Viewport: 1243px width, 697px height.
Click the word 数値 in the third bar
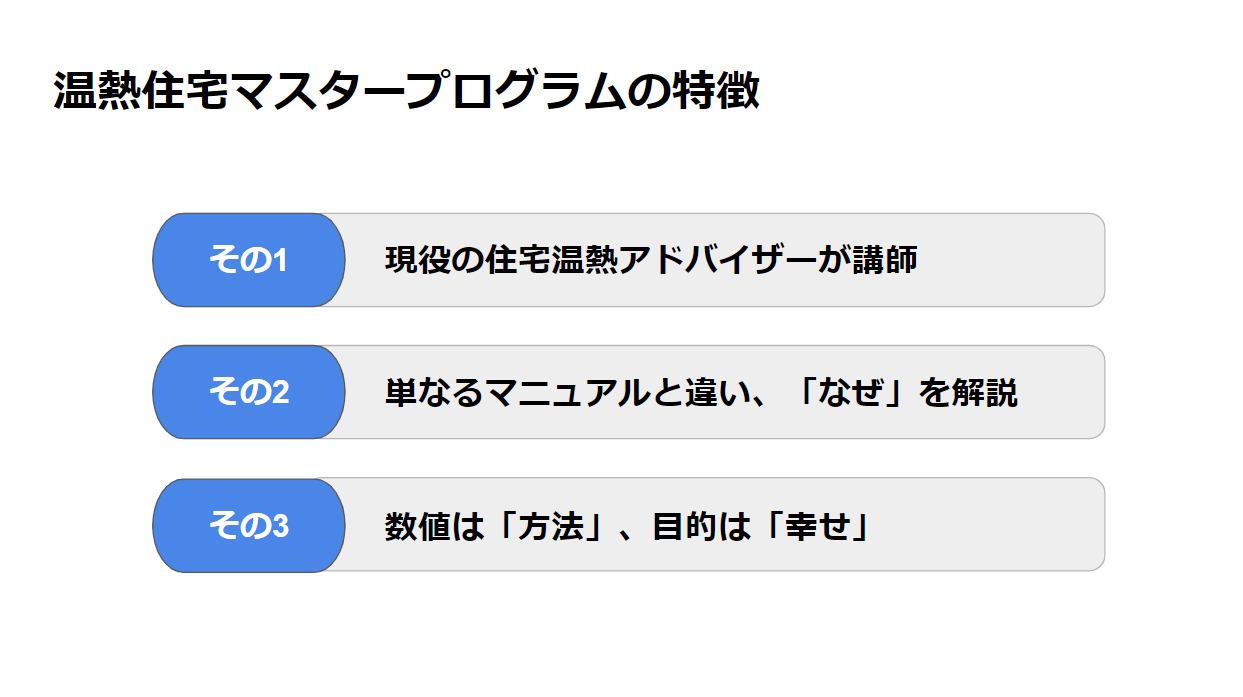point(418,525)
